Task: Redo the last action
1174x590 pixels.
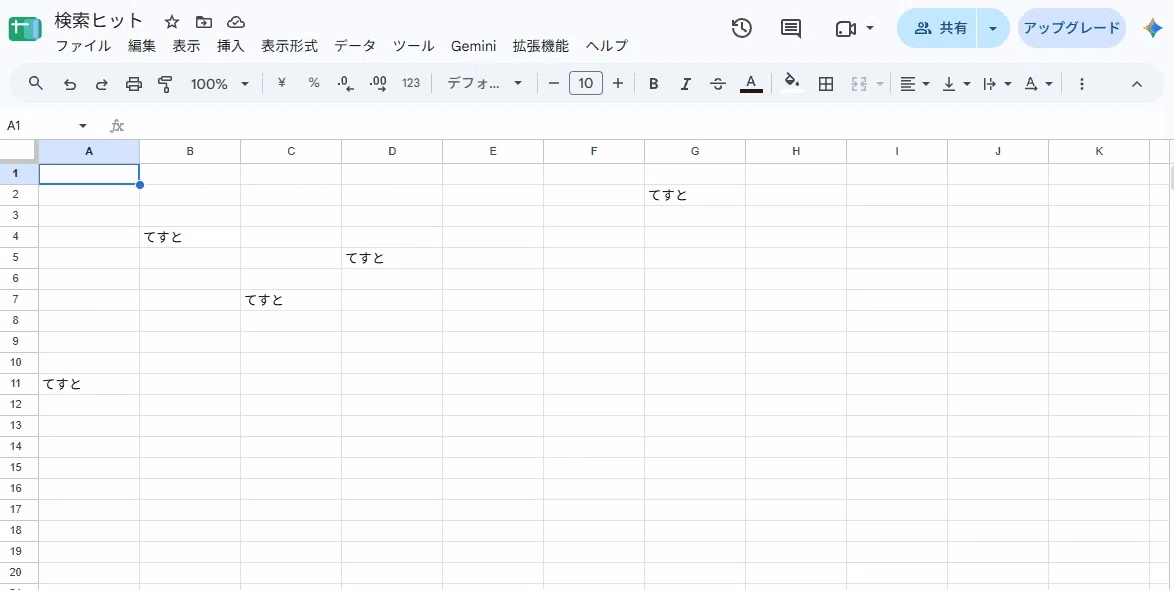Action: (101, 84)
